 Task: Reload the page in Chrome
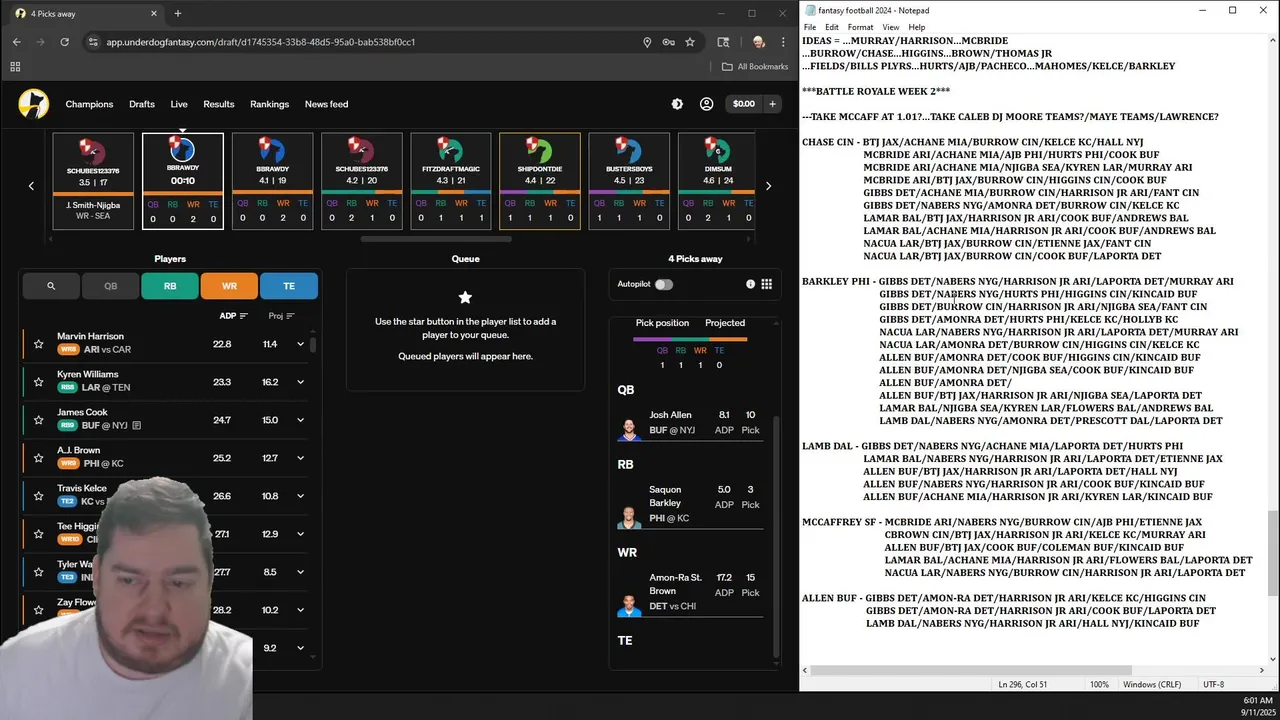coord(65,42)
